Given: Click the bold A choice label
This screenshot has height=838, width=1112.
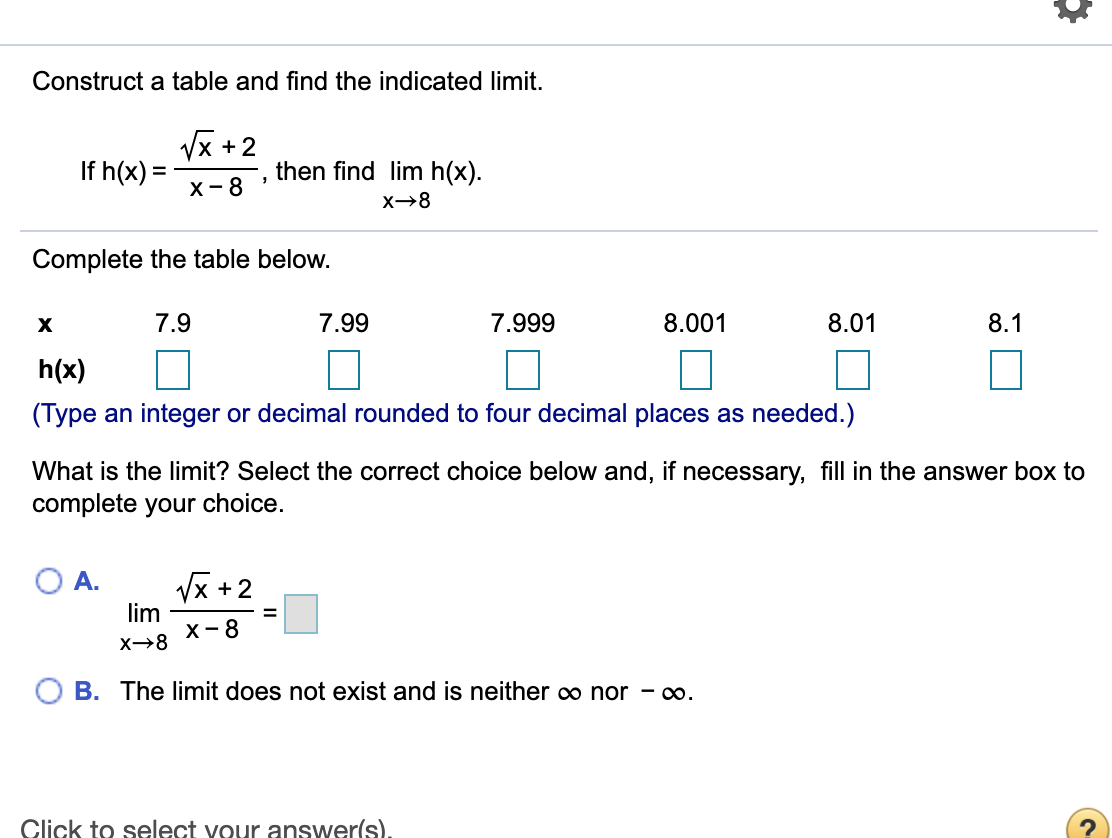Looking at the screenshot, I should 86,581.
